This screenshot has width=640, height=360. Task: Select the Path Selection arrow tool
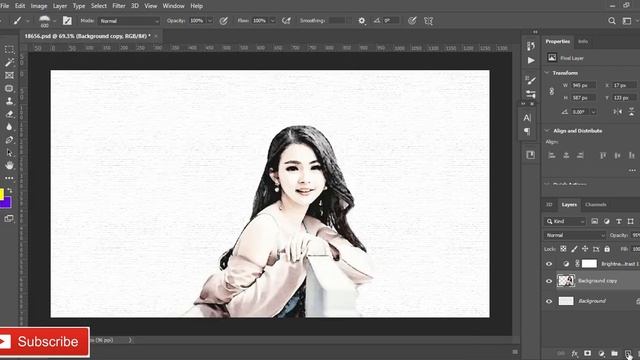click(9, 153)
